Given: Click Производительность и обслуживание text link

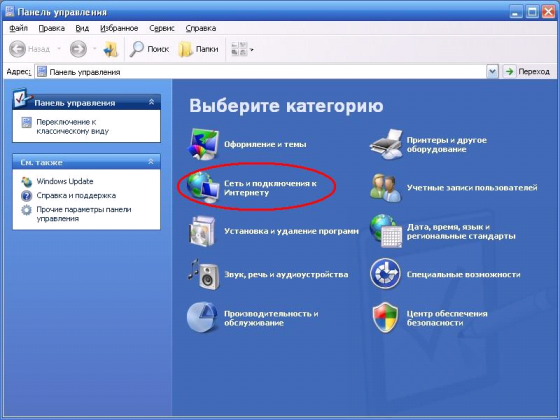Looking at the screenshot, I should 271,318.
